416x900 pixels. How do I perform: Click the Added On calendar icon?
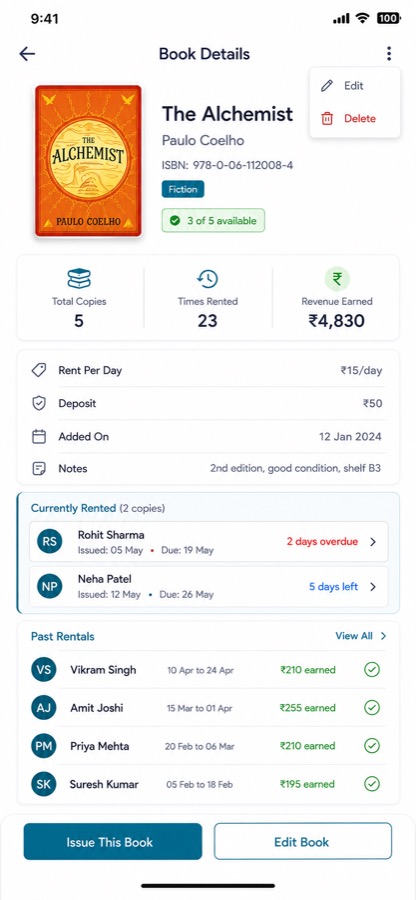(39, 437)
